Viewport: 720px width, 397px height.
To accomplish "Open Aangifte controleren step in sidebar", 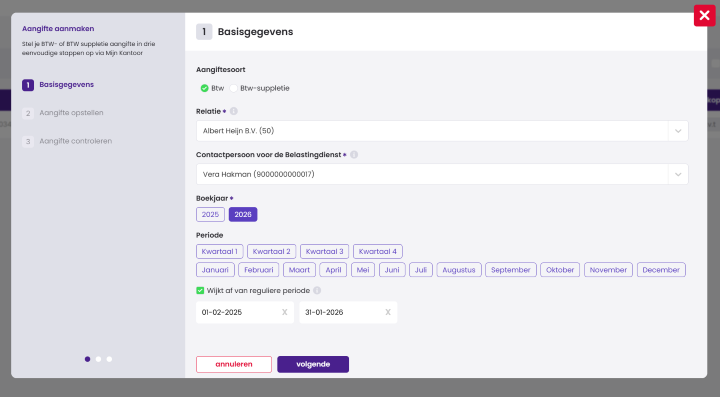I will (76, 141).
